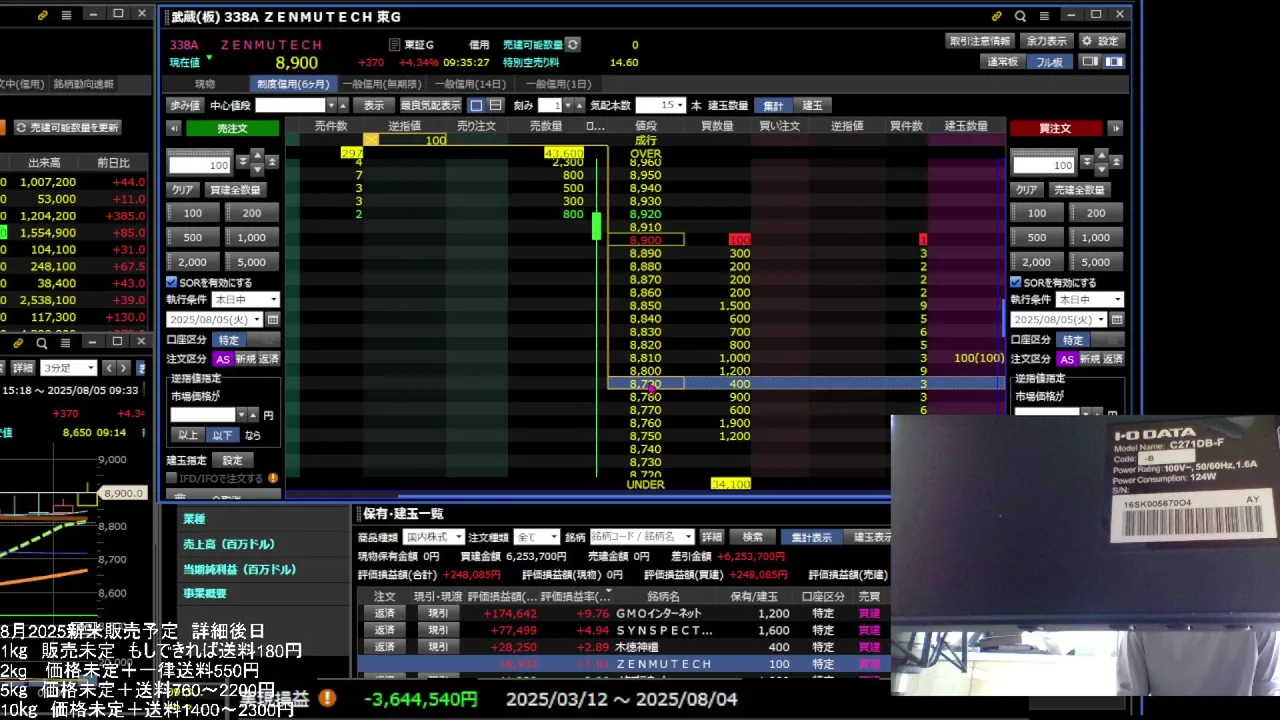This screenshot has width=1280, height=720.
Task: Open the calendar picker in the sell panel
Action: tap(273, 320)
